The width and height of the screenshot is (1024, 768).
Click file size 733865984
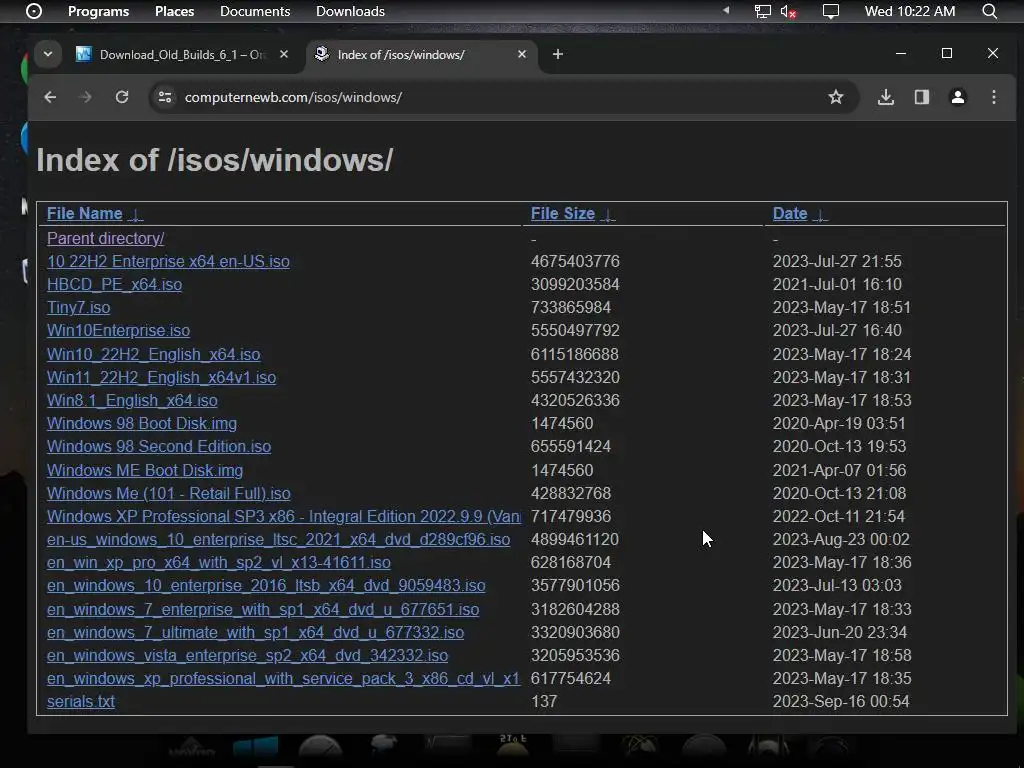pos(571,307)
